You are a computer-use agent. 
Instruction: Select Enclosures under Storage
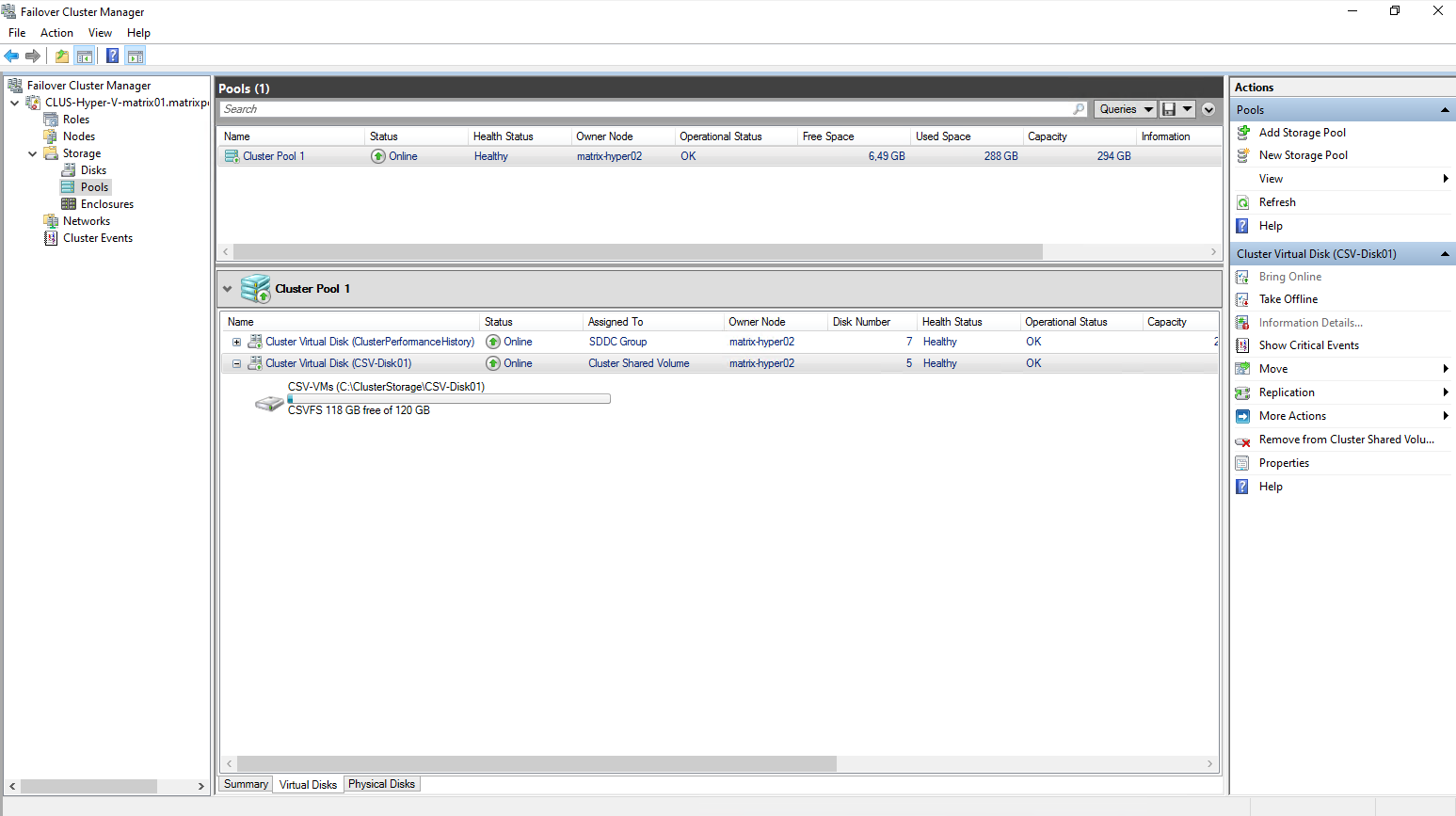(107, 204)
